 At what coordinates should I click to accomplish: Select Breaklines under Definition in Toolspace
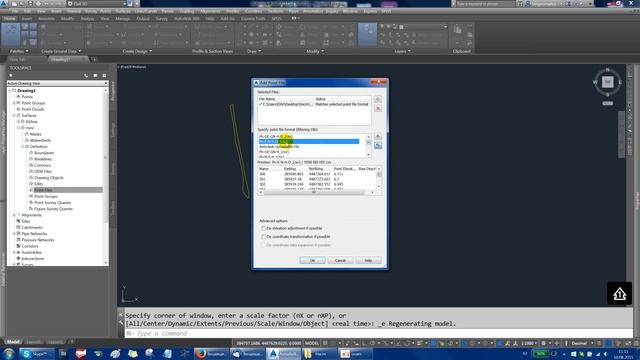(x=43, y=159)
